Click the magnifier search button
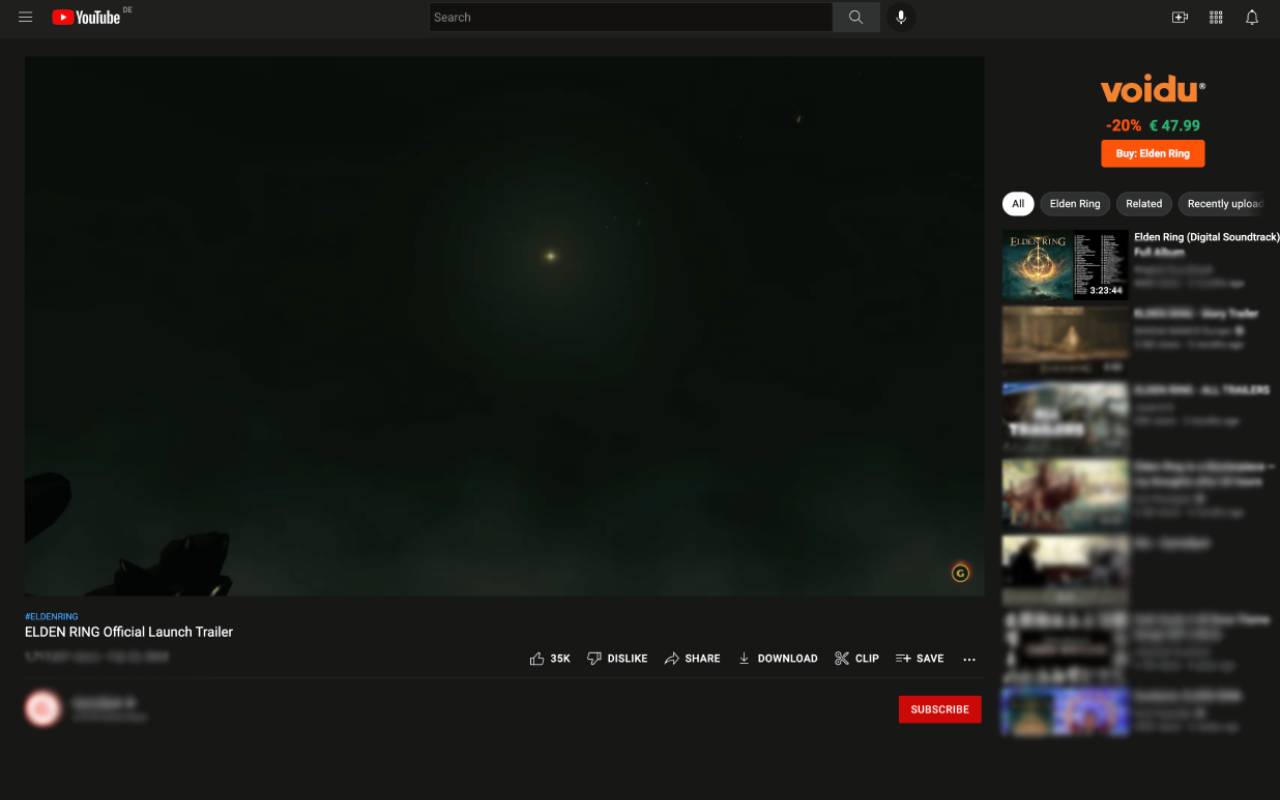This screenshot has height=800, width=1280. coord(856,17)
